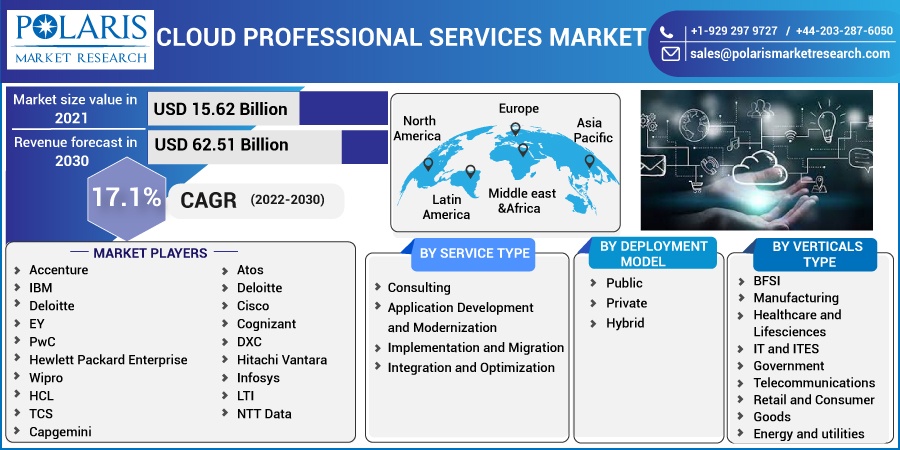
Task: Click the IT and ITES vertical
Action: click(x=786, y=349)
